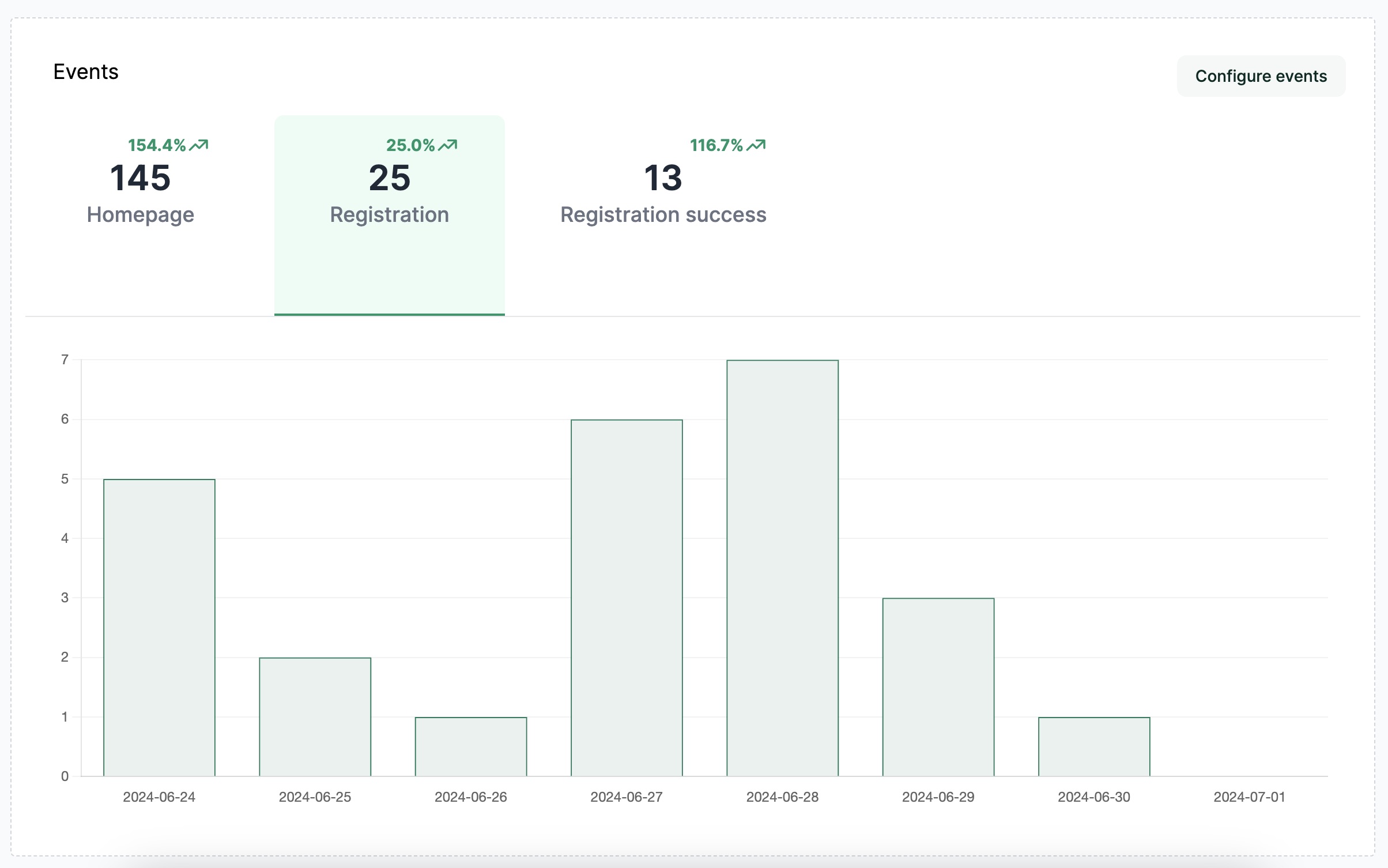Click the trend arrow next to 116.7%
The width and height of the screenshot is (1388, 868).
[x=756, y=145]
